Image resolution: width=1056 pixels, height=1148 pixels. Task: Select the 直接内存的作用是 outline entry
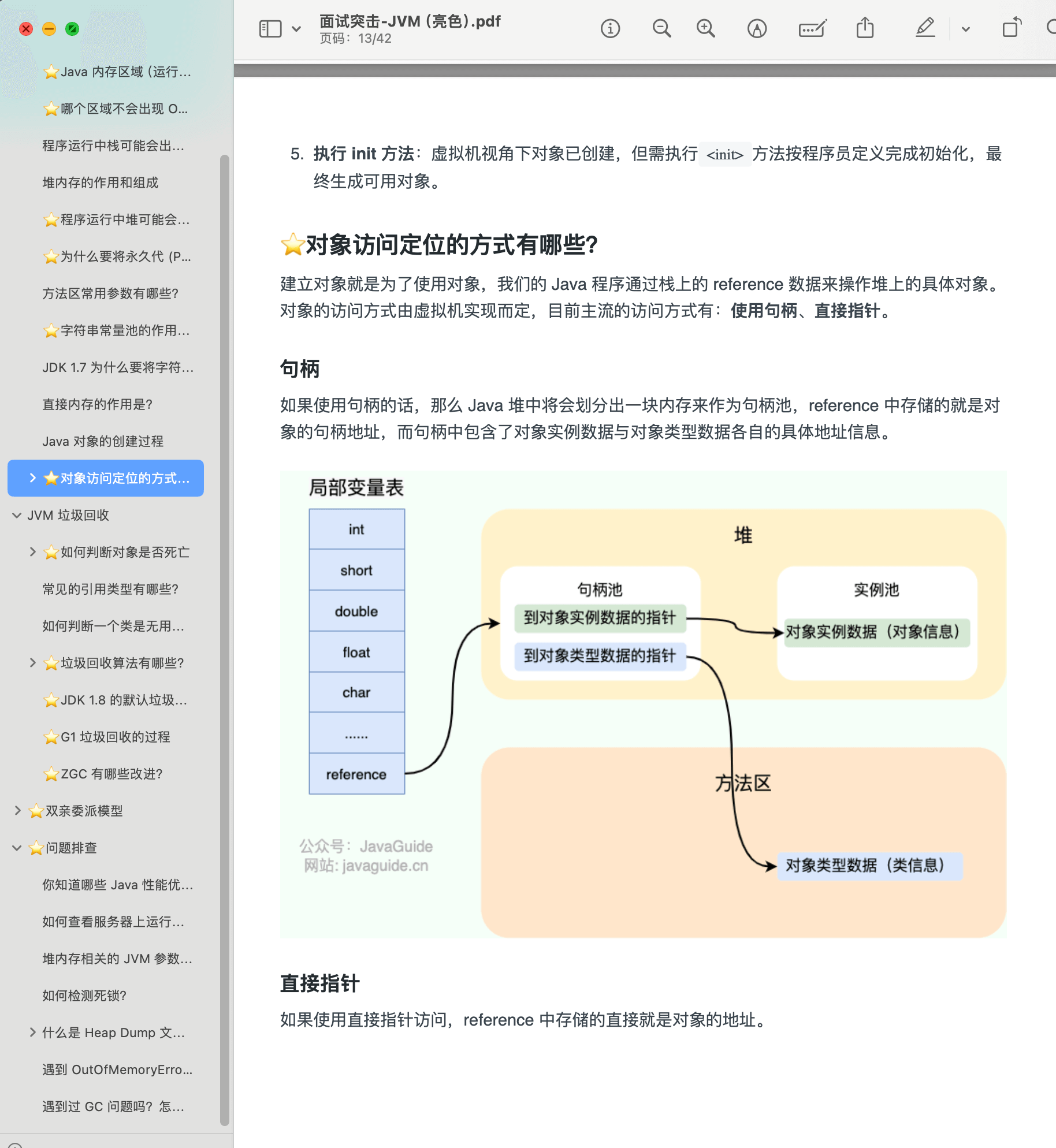pos(98,404)
